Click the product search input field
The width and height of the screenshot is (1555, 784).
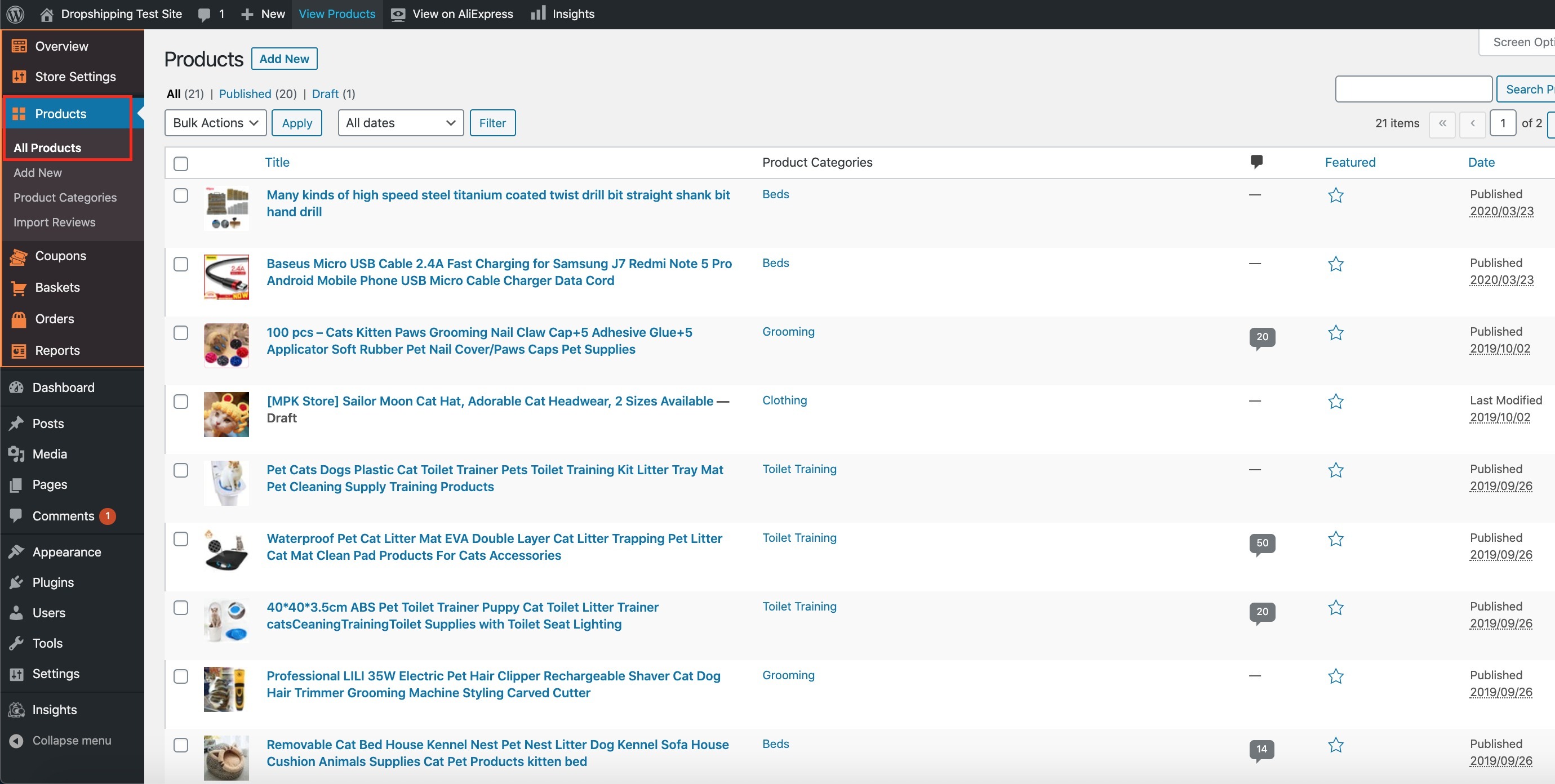(x=1412, y=90)
